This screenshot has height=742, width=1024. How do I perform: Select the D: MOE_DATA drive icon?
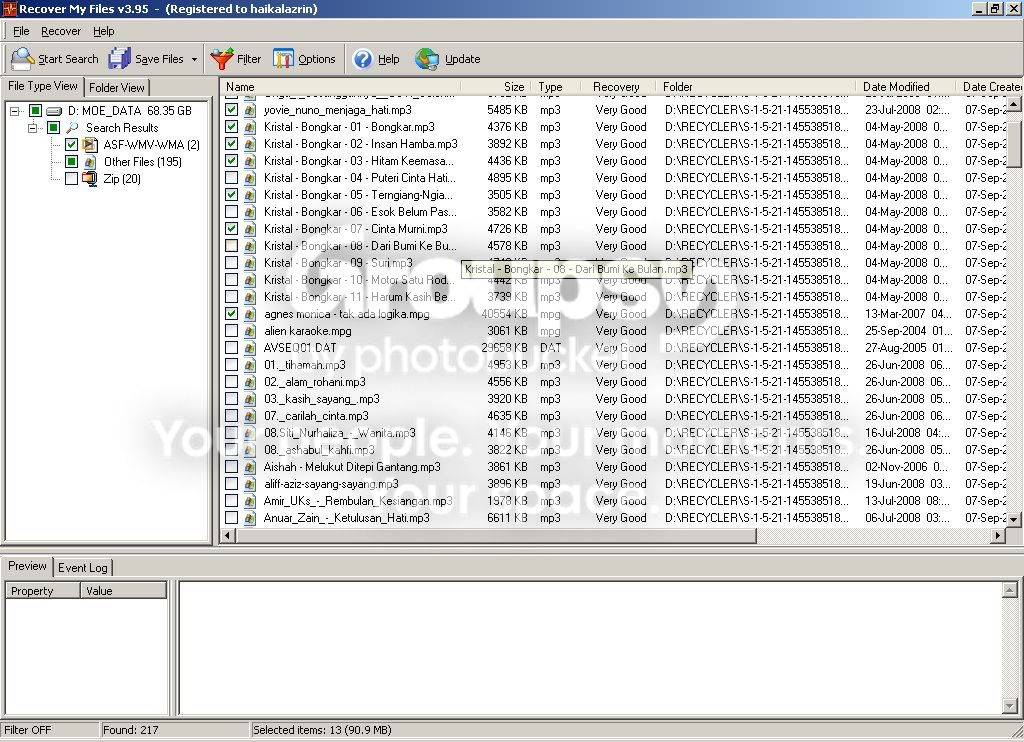(54, 111)
